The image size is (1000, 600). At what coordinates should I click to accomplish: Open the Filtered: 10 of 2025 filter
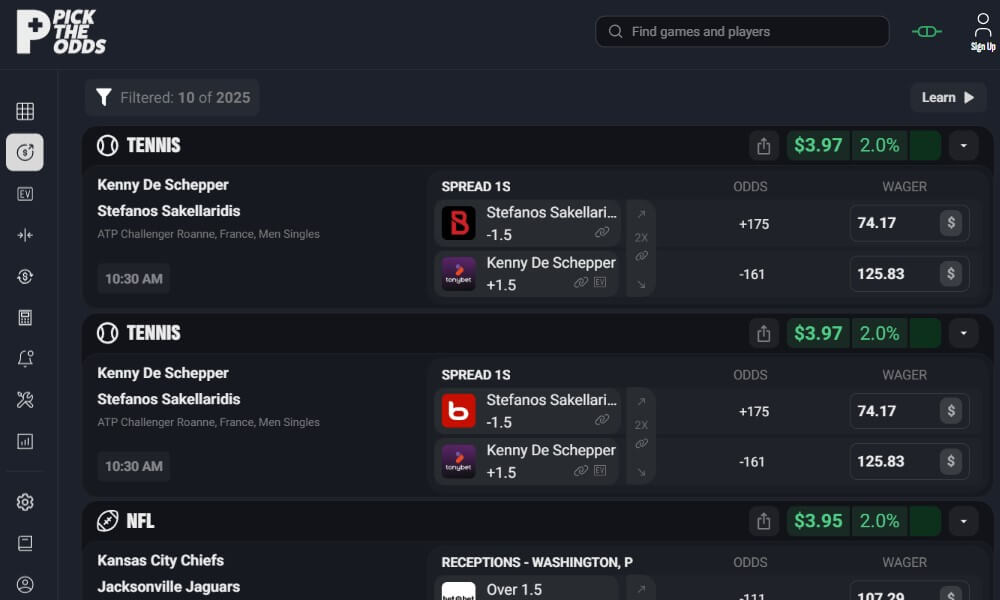[x=172, y=98]
